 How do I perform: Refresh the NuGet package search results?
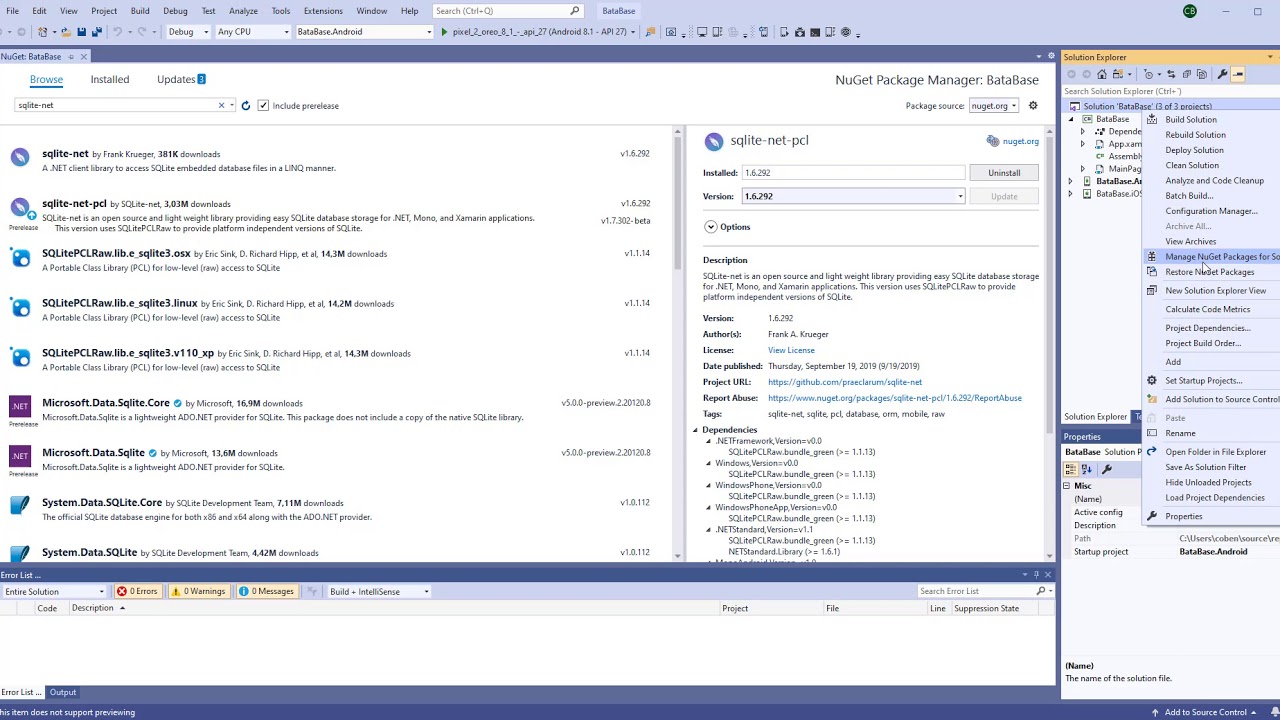pos(245,105)
